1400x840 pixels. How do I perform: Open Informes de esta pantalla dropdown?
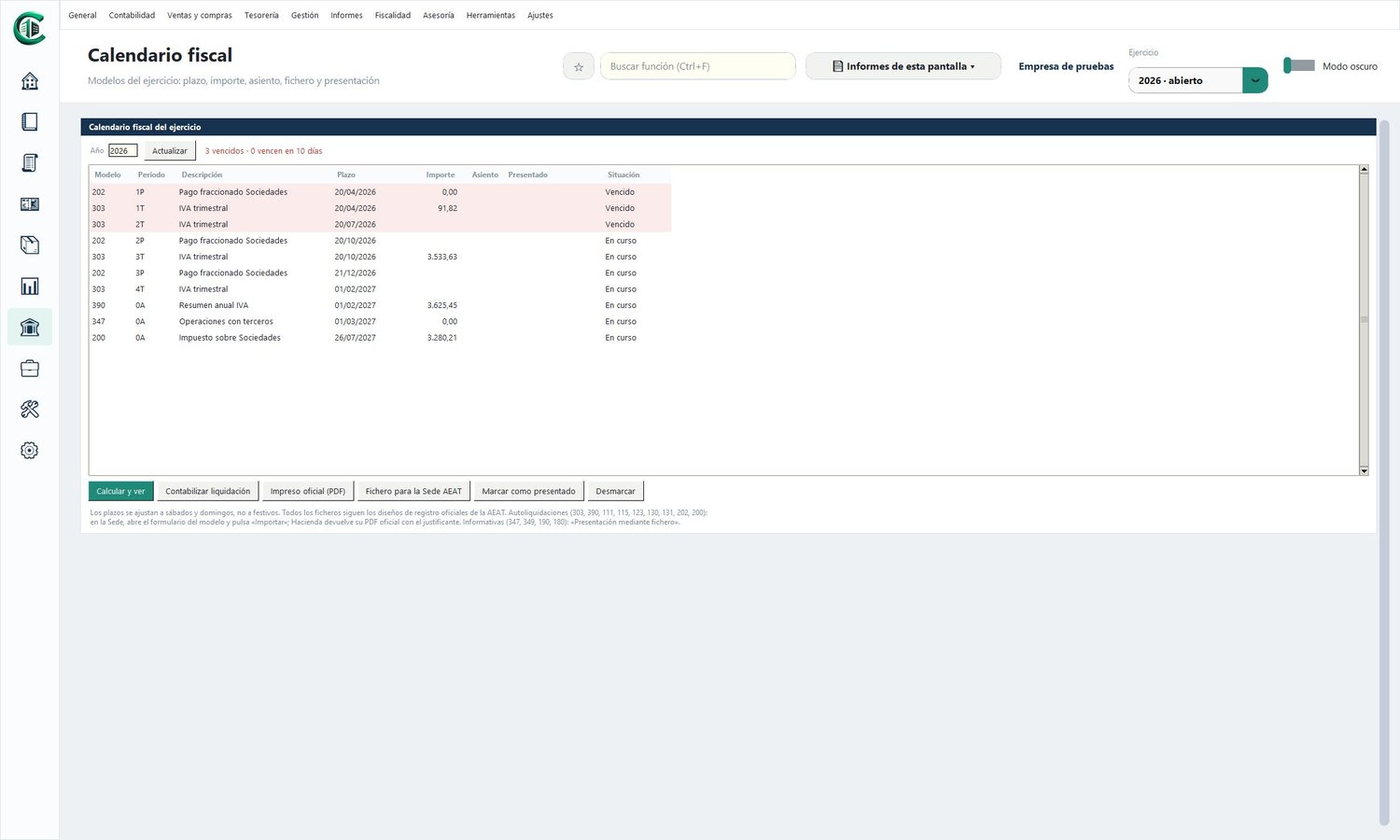click(903, 66)
